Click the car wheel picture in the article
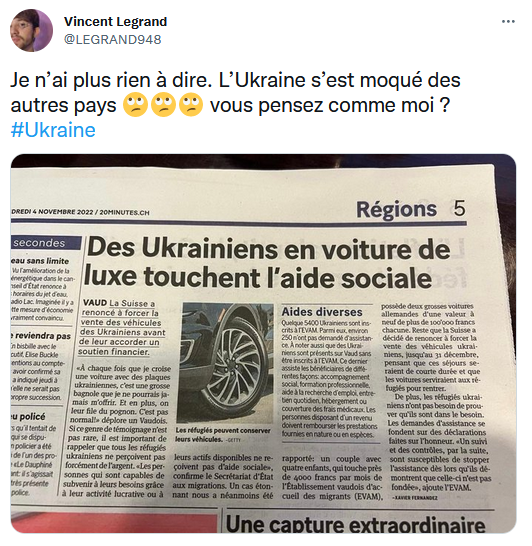The image size is (532, 546). [225, 363]
